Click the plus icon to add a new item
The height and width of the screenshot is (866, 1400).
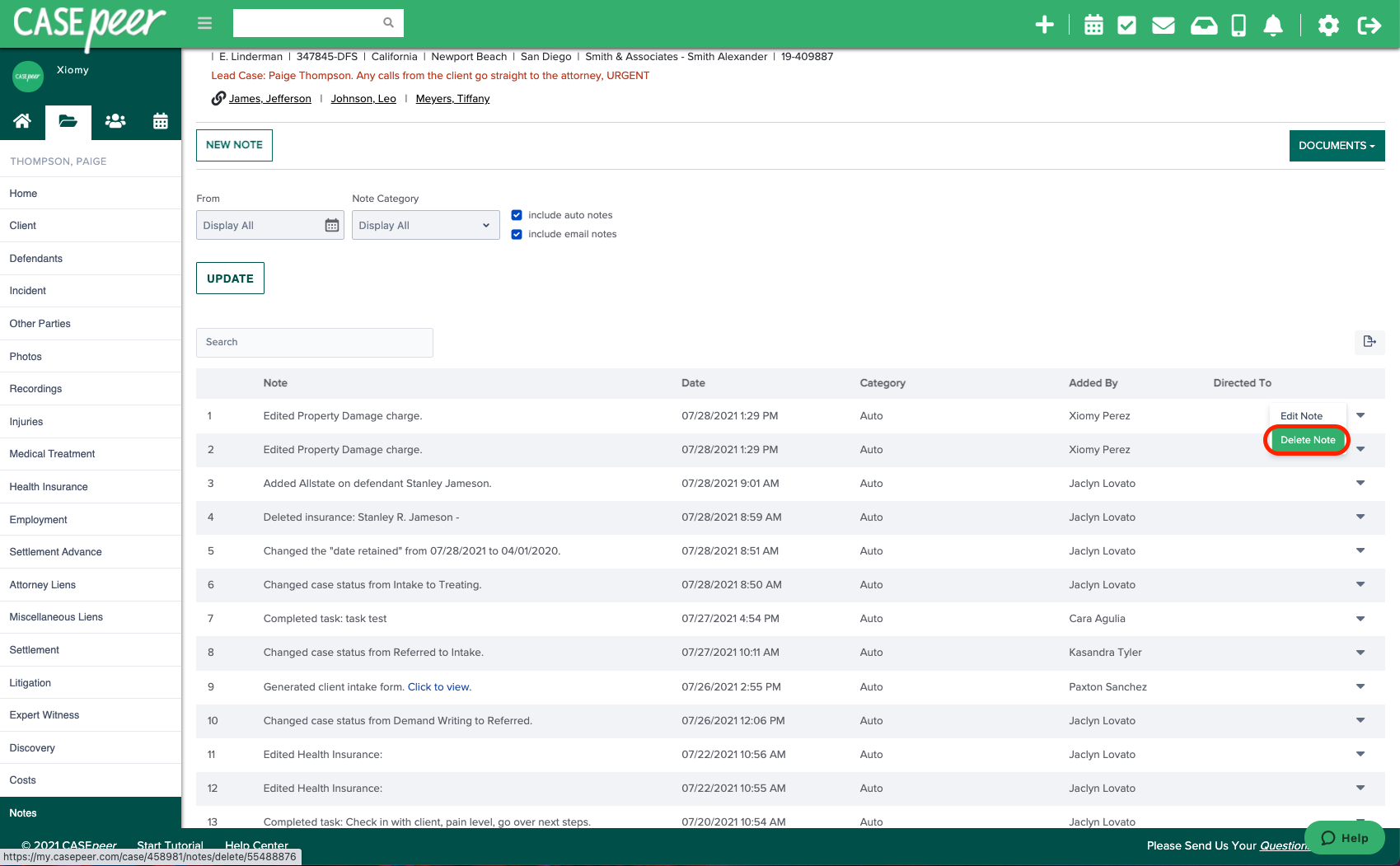coord(1044,26)
